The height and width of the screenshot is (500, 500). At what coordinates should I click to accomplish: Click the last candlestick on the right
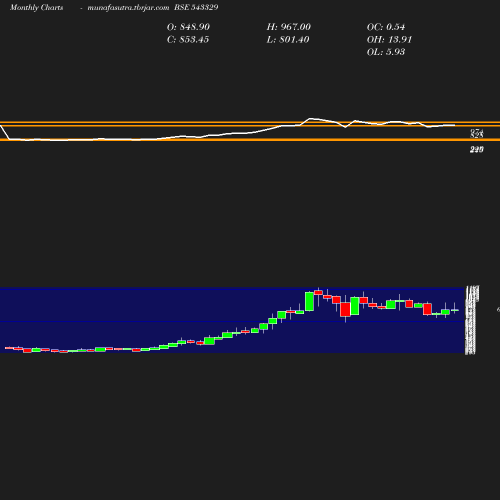[455, 310]
